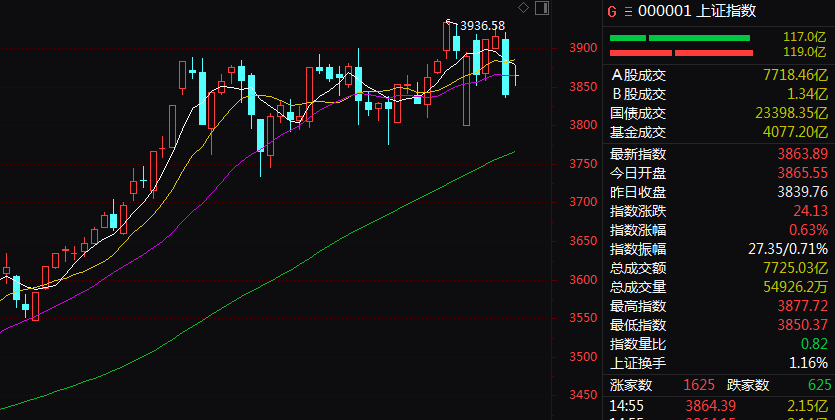
Task: Click the 跌家数 label
Action: (x=746, y=384)
